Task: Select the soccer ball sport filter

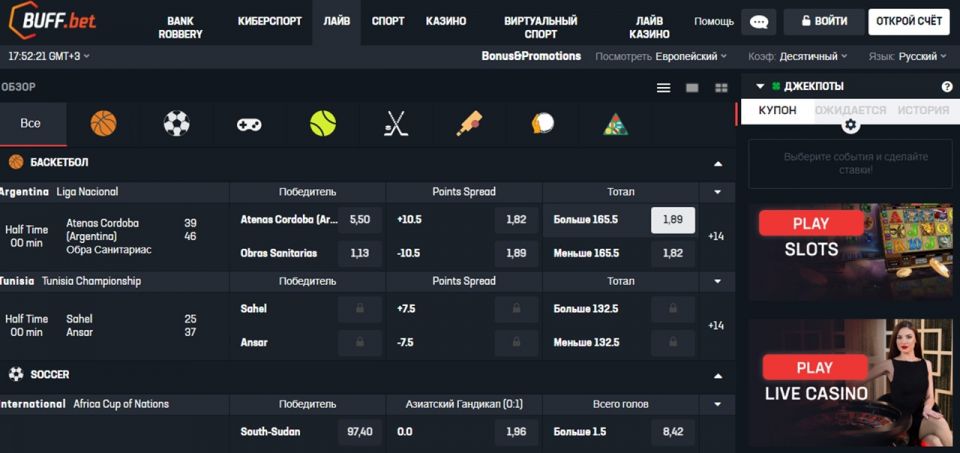Action: [176, 124]
